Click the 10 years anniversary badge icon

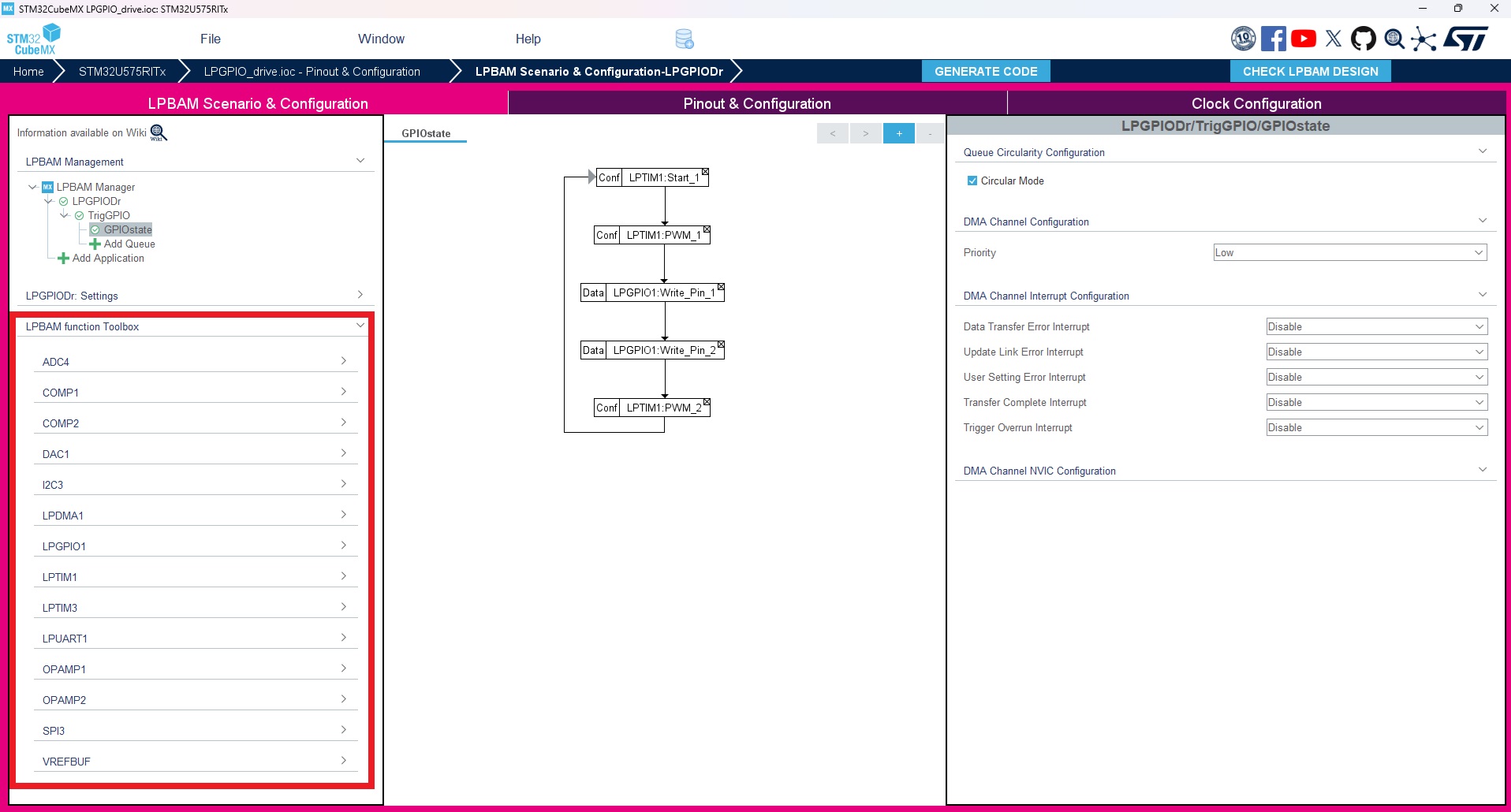[1244, 38]
